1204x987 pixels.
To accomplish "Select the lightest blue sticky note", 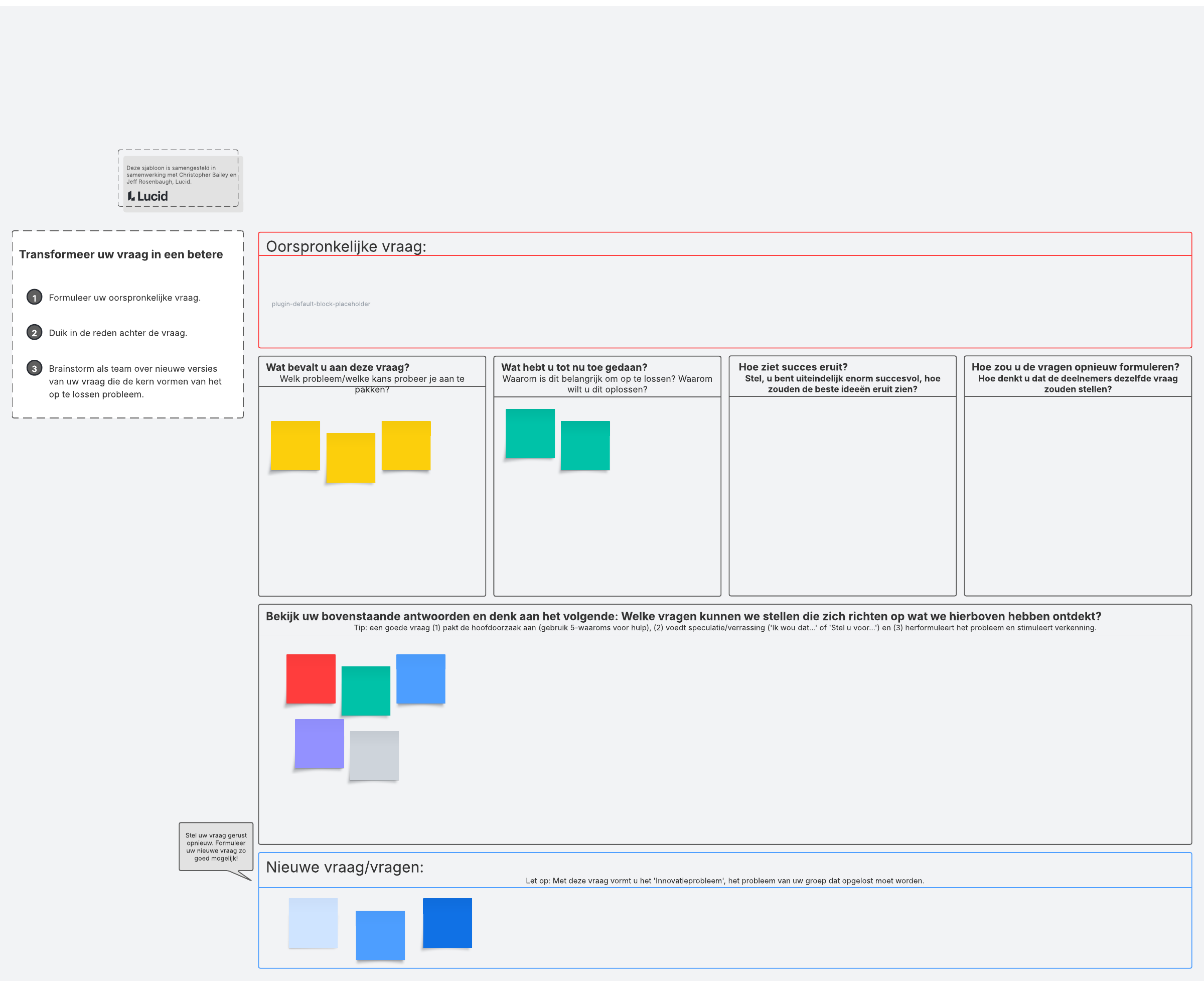I will click(313, 922).
